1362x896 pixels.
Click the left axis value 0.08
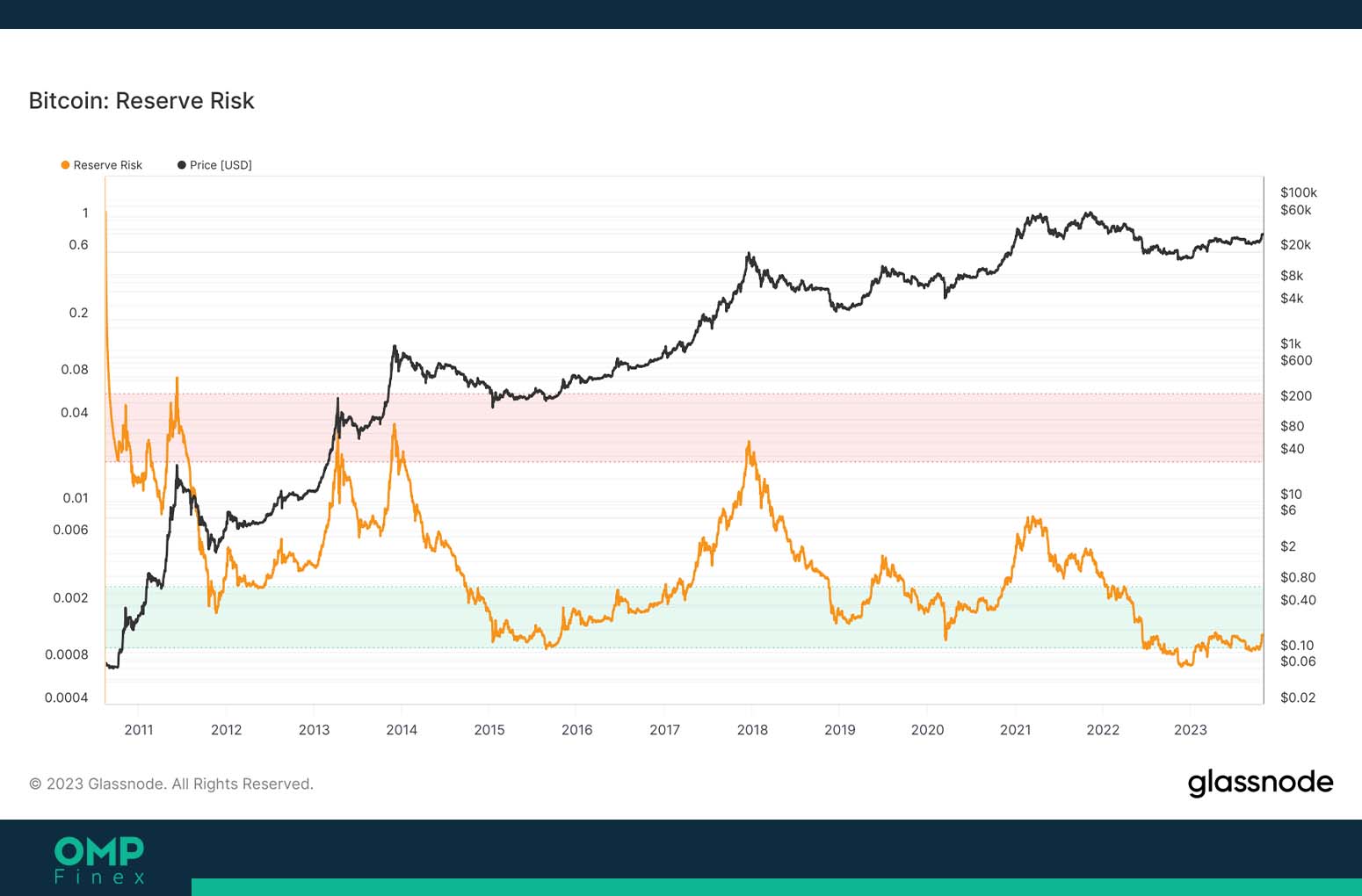(75, 370)
